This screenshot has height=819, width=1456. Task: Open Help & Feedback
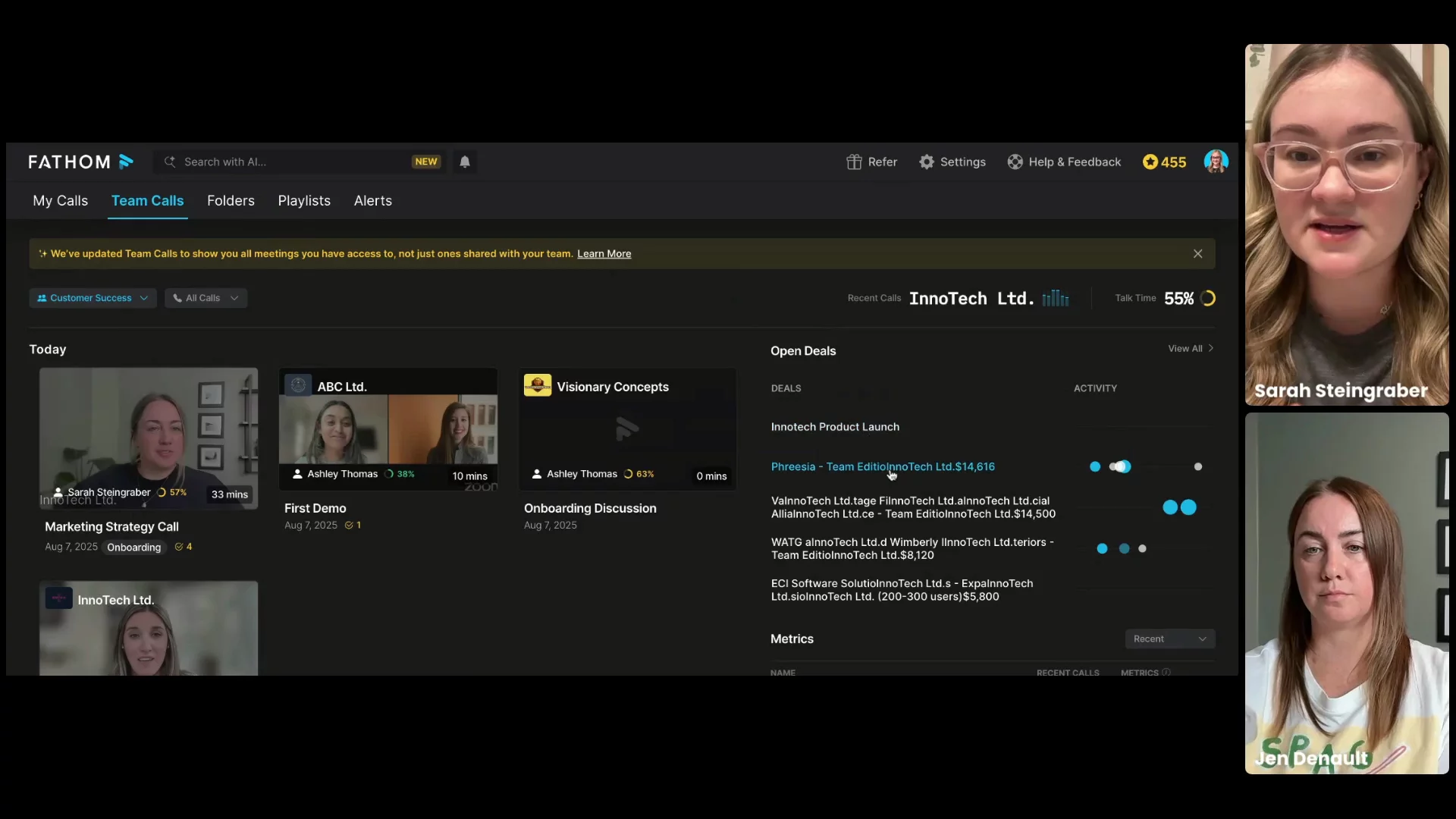tap(1064, 162)
